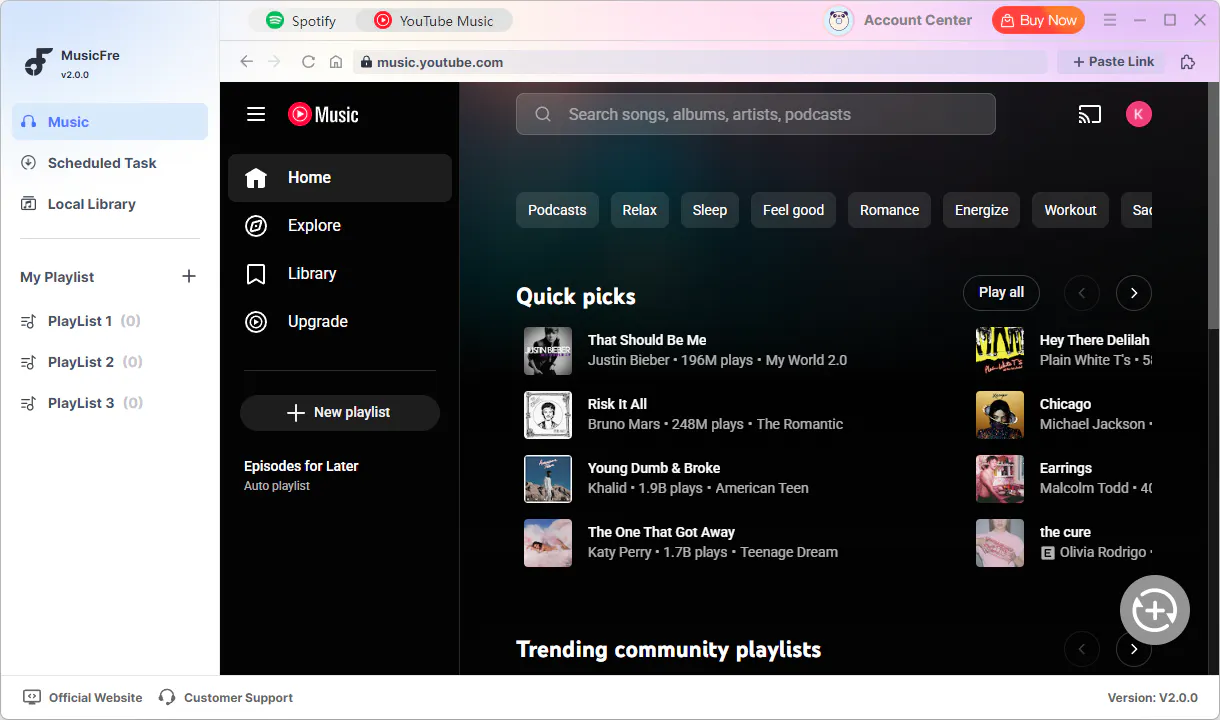This screenshot has height=720, width=1220.
Task: Click the extension puzzle icon
Action: click(x=1187, y=62)
